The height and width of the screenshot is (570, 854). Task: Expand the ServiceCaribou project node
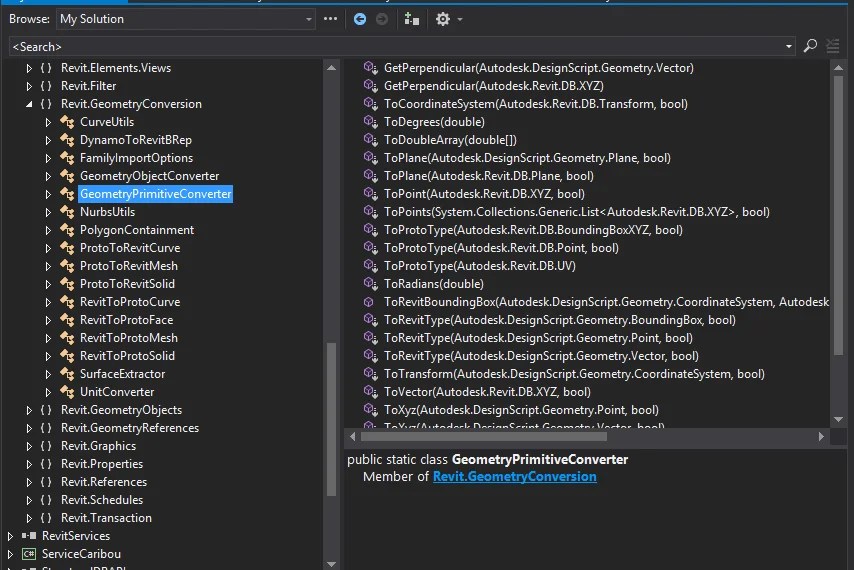tap(10, 554)
